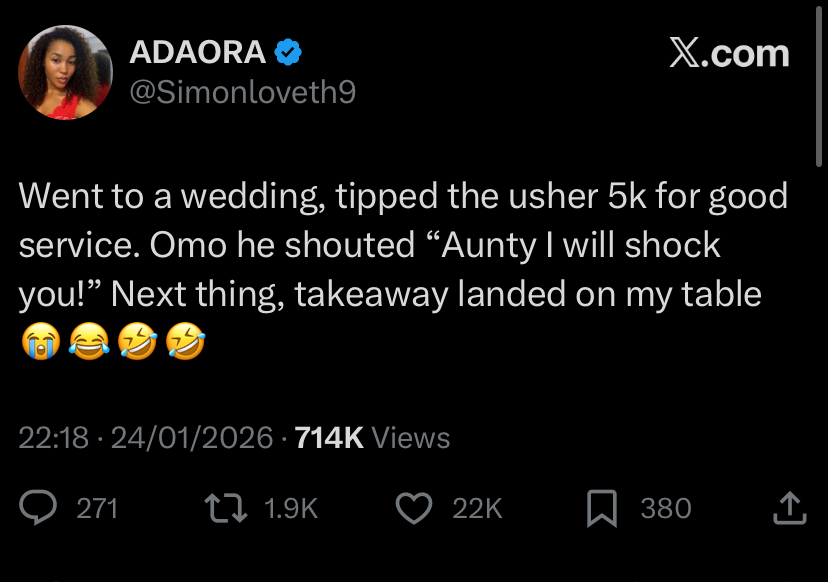The image size is (828, 582).
Task: Click the X.com logo
Action: coord(732,53)
